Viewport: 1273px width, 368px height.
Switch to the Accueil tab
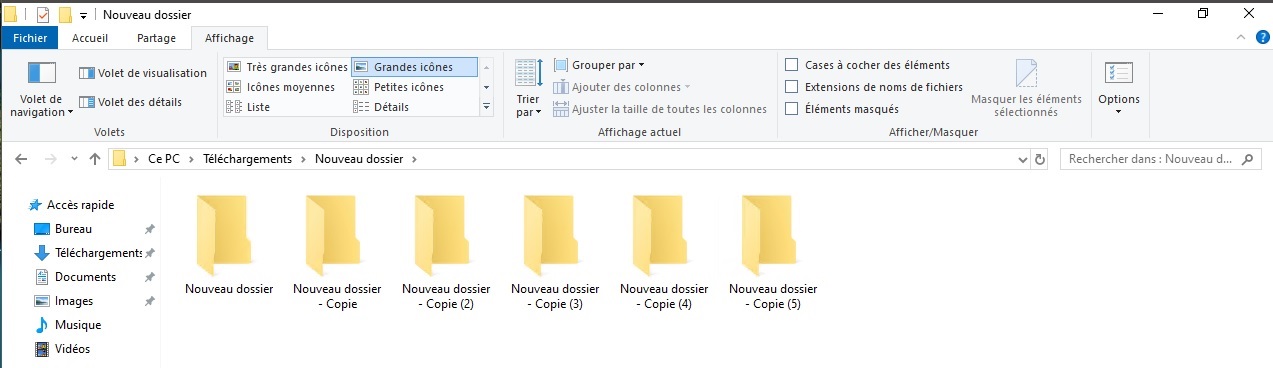point(90,38)
